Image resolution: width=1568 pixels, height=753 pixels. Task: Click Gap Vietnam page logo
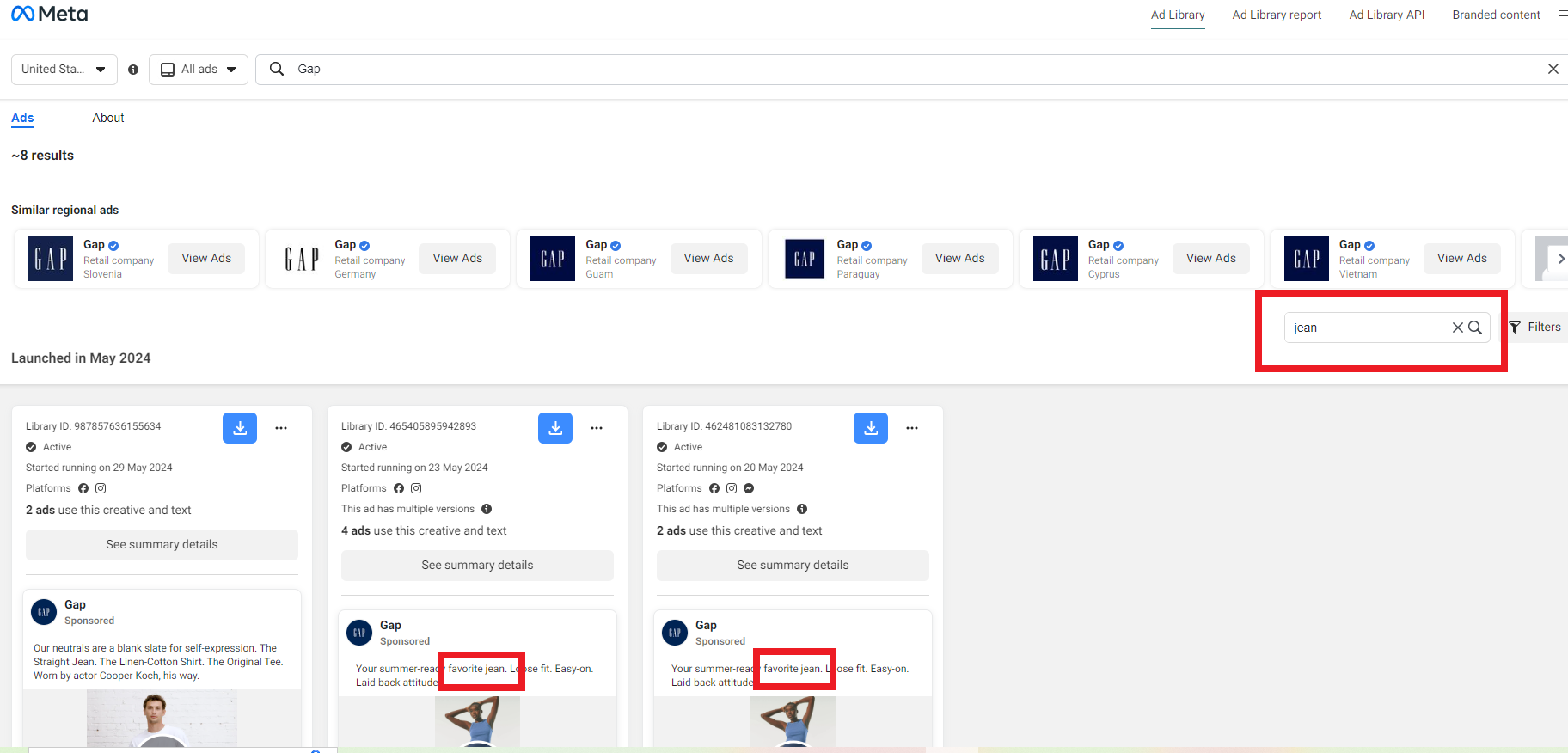pyautogui.click(x=1307, y=259)
